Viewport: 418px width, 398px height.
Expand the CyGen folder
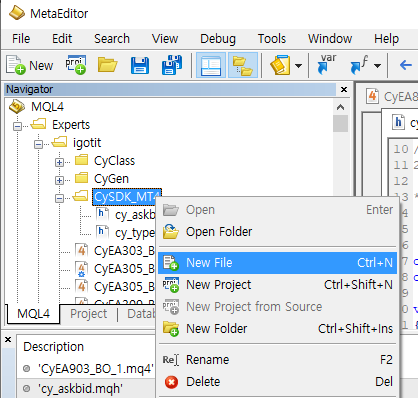(59, 180)
